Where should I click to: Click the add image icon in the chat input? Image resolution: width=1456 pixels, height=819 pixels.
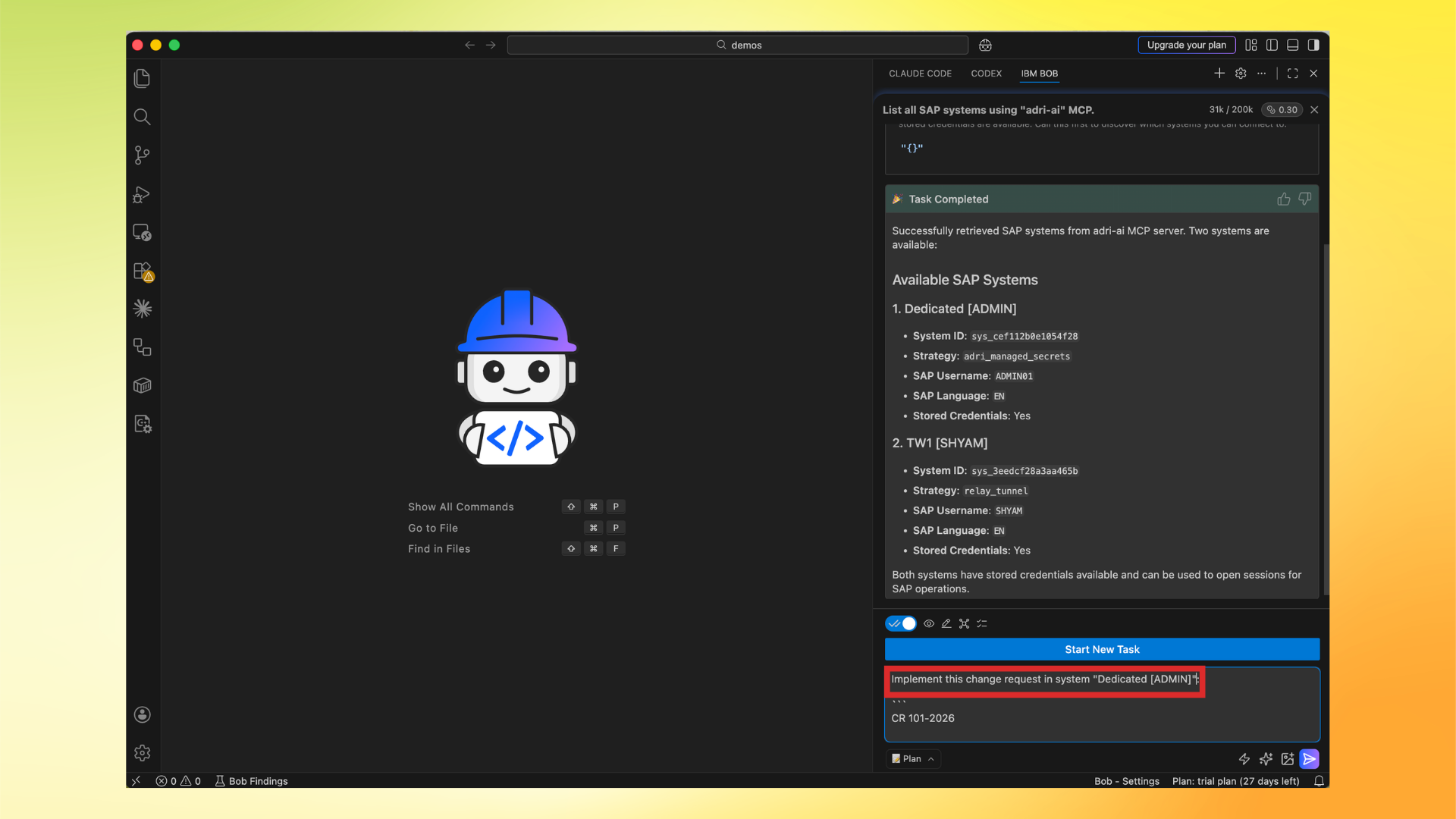(1287, 758)
